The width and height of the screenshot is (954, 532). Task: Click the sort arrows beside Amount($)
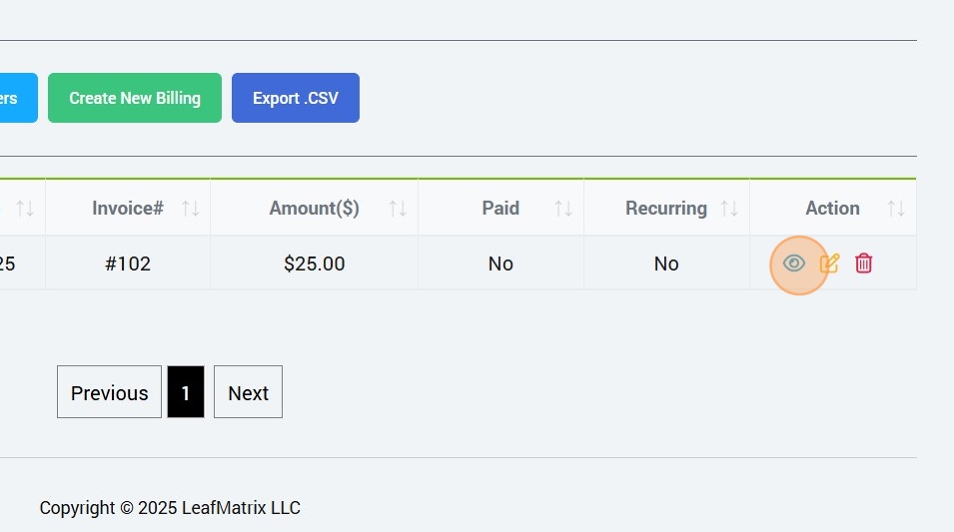(x=397, y=209)
